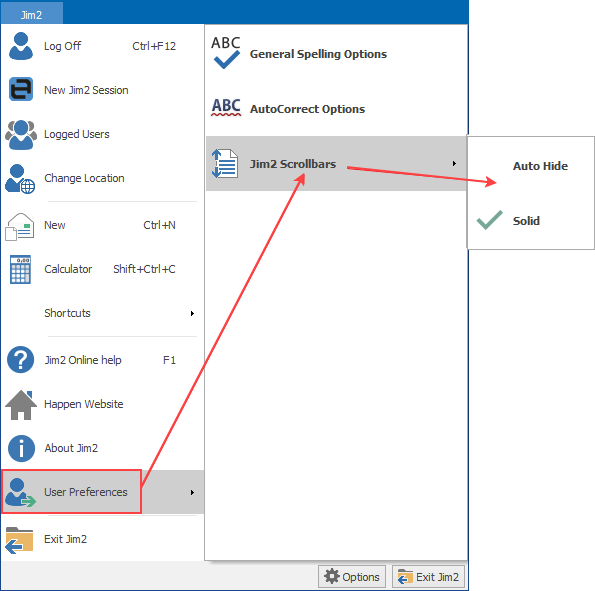Click the Exit Jim2 button at bottom
Viewport: 595px width, 591px height.
coord(428,577)
